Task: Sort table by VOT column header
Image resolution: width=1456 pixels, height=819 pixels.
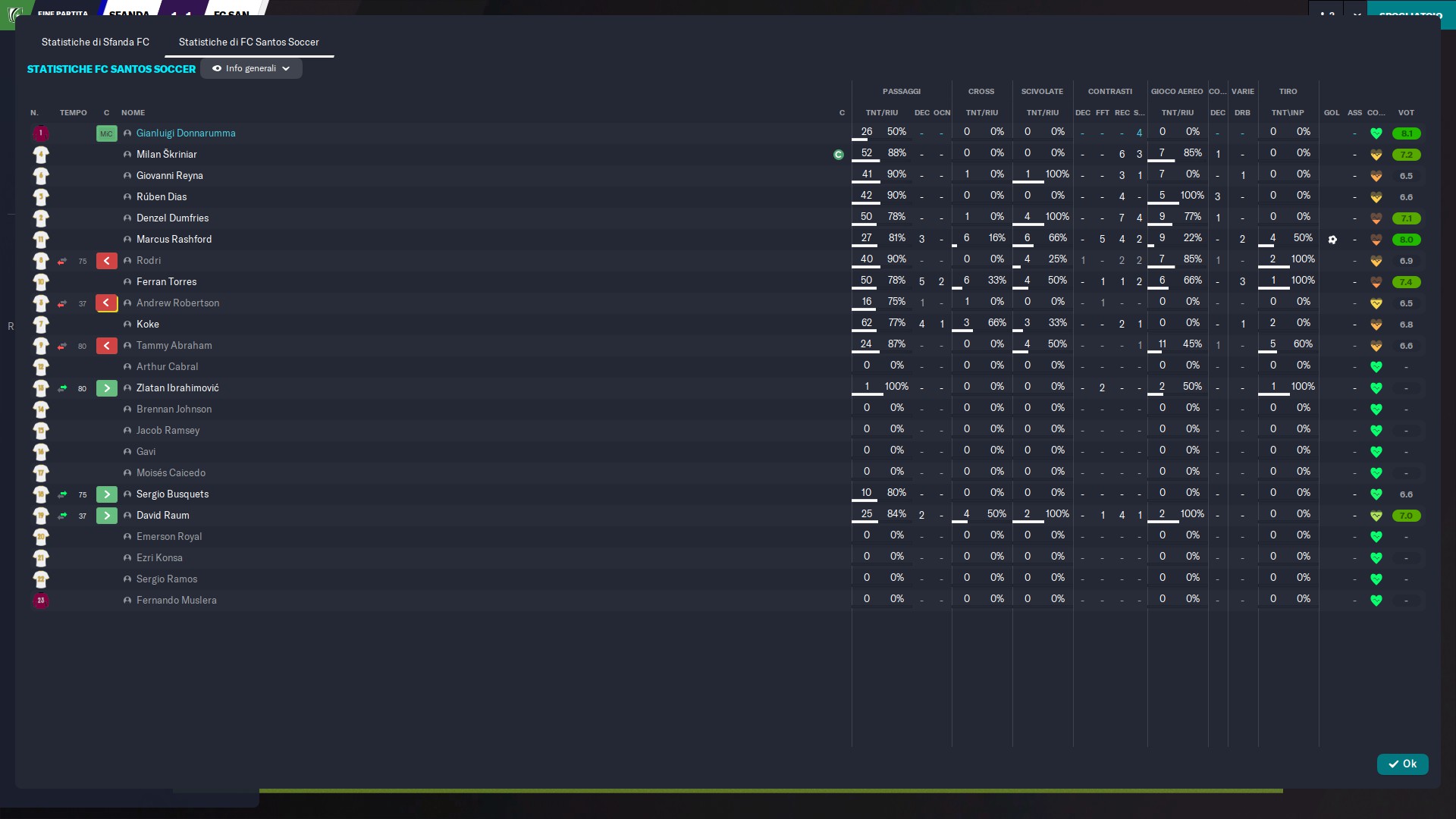Action: coord(1405,113)
